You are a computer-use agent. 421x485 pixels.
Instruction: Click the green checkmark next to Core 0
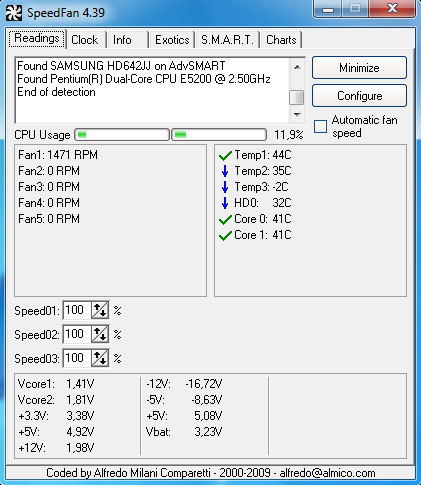(225, 219)
